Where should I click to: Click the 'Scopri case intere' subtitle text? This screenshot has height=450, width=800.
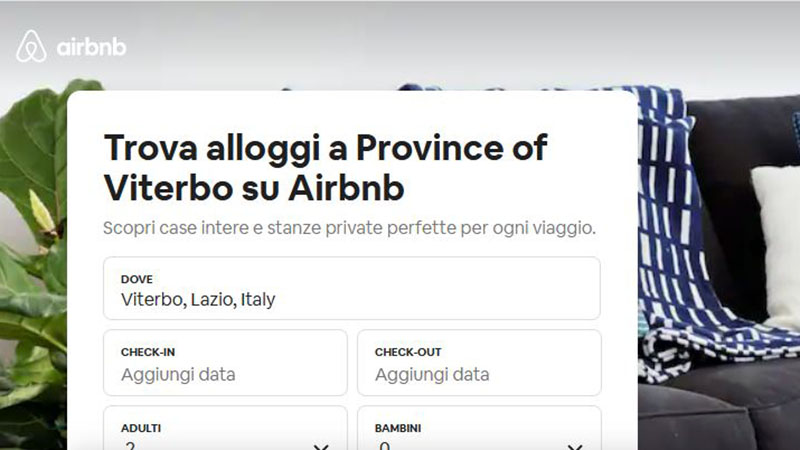coord(349,228)
